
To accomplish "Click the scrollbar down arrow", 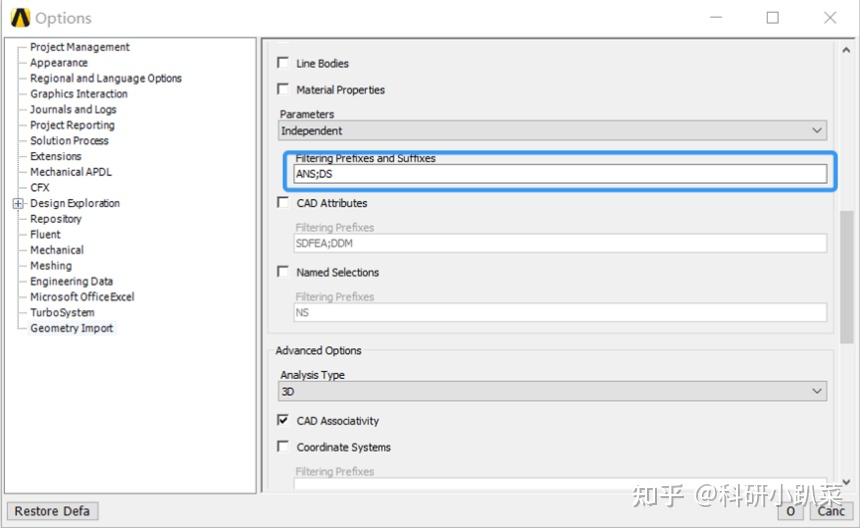I will point(846,482).
